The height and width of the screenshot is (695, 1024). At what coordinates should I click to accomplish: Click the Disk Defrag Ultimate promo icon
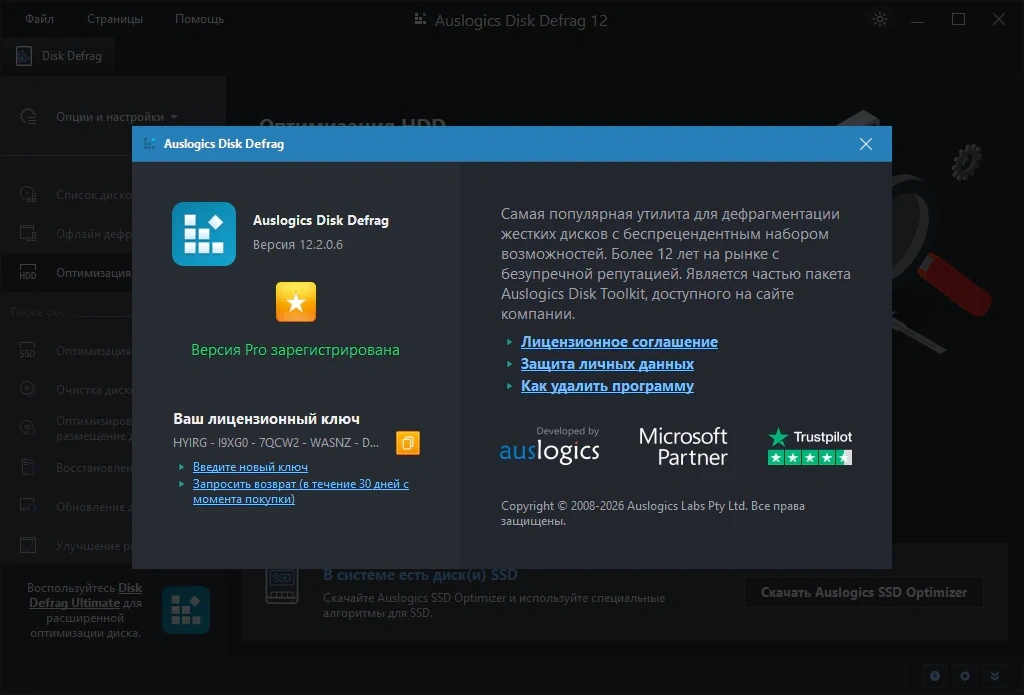(x=186, y=610)
